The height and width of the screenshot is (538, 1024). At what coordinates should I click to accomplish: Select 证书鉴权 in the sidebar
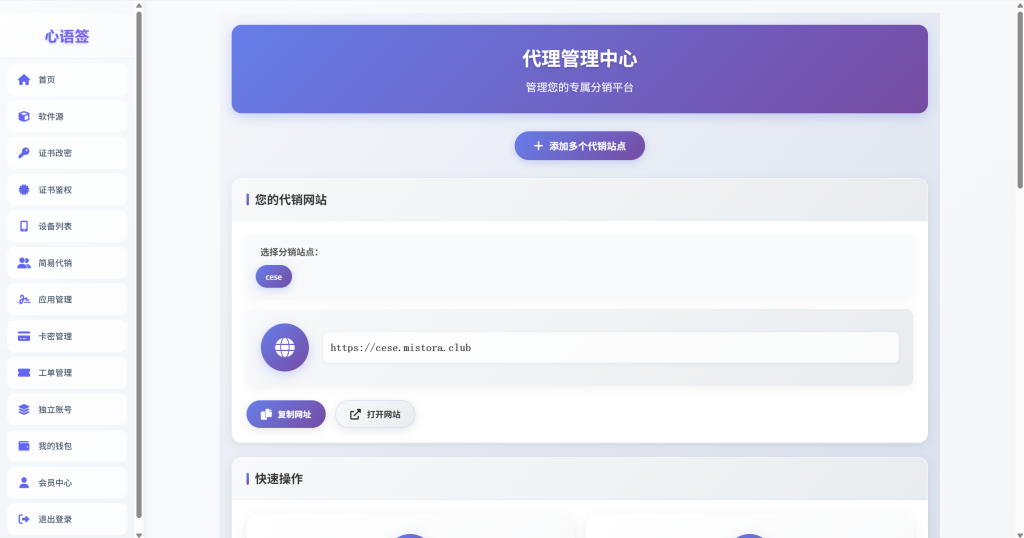click(x=67, y=189)
